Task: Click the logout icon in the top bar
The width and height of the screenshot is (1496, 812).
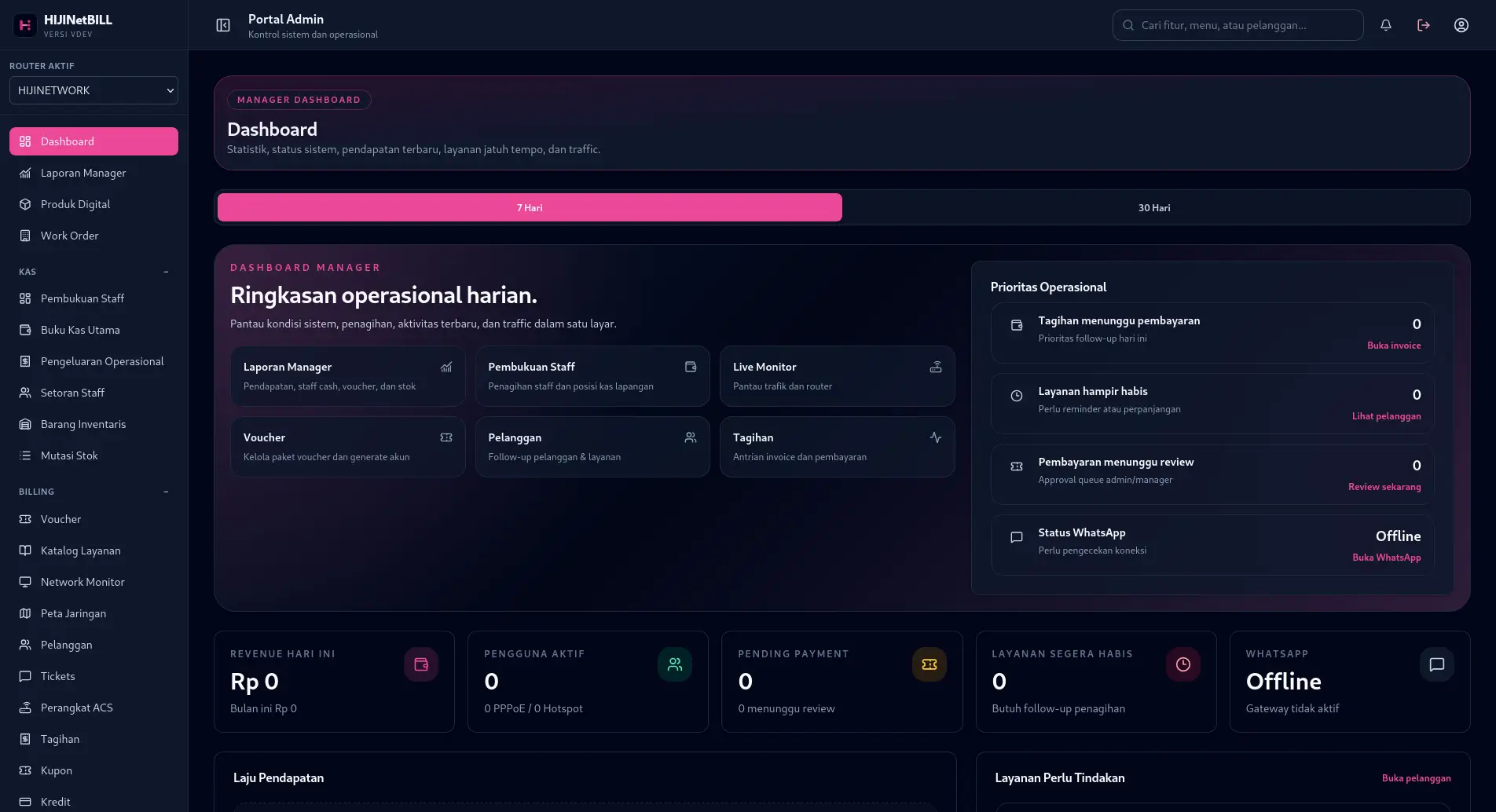Action: coord(1423,24)
